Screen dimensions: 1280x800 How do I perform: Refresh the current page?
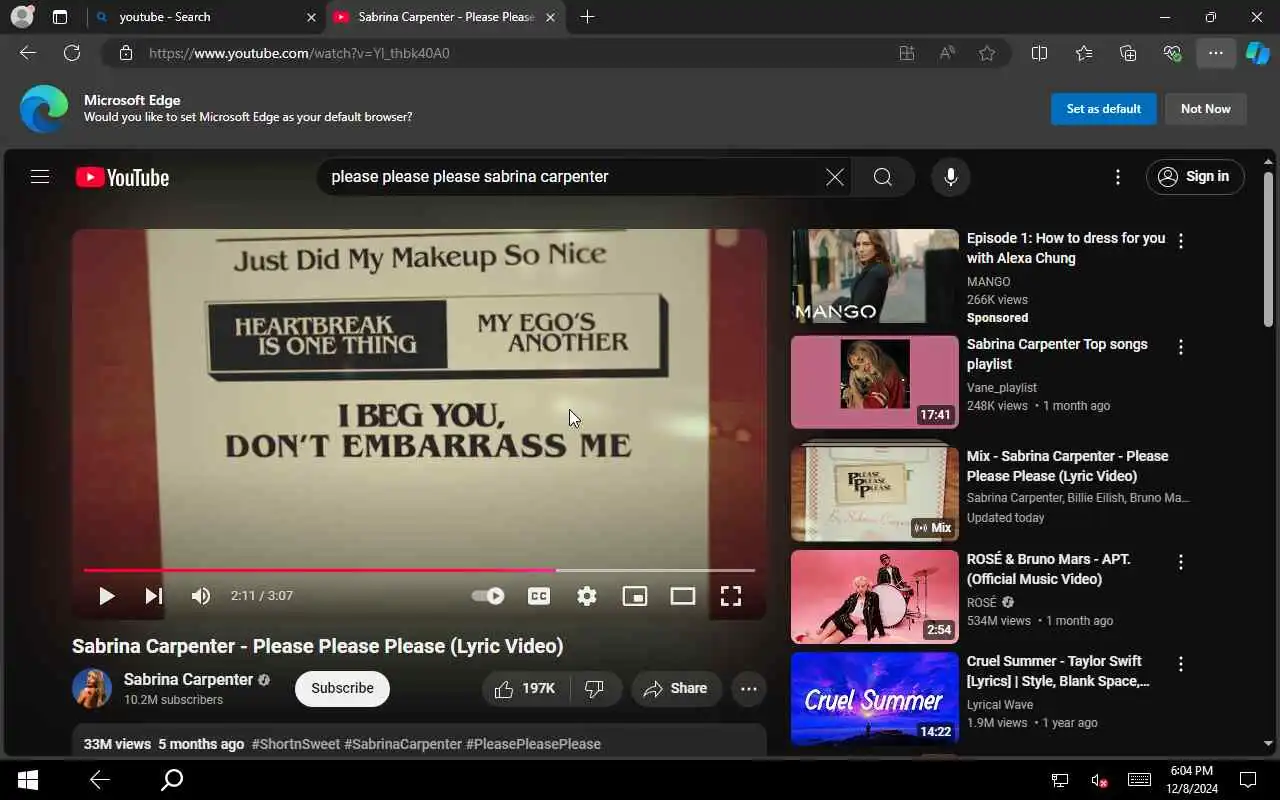point(72,53)
